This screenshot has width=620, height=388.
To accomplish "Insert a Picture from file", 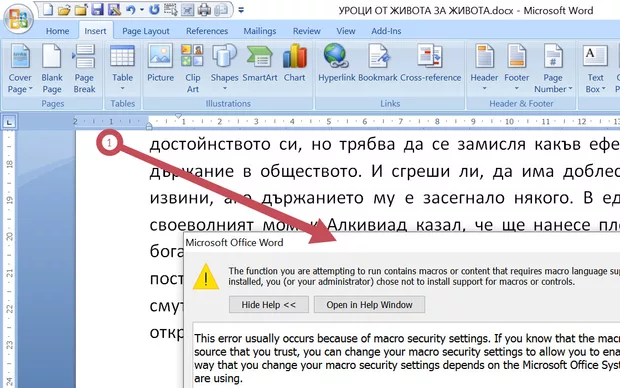I will pyautogui.click(x=160, y=63).
